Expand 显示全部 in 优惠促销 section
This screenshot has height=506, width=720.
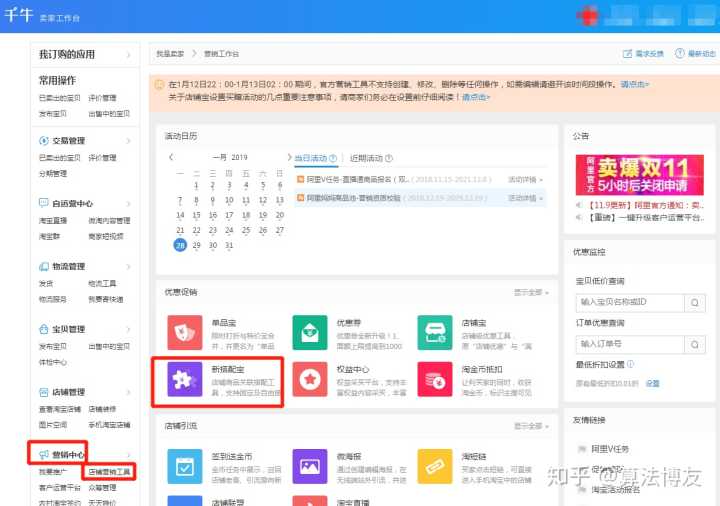(x=530, y=292)
